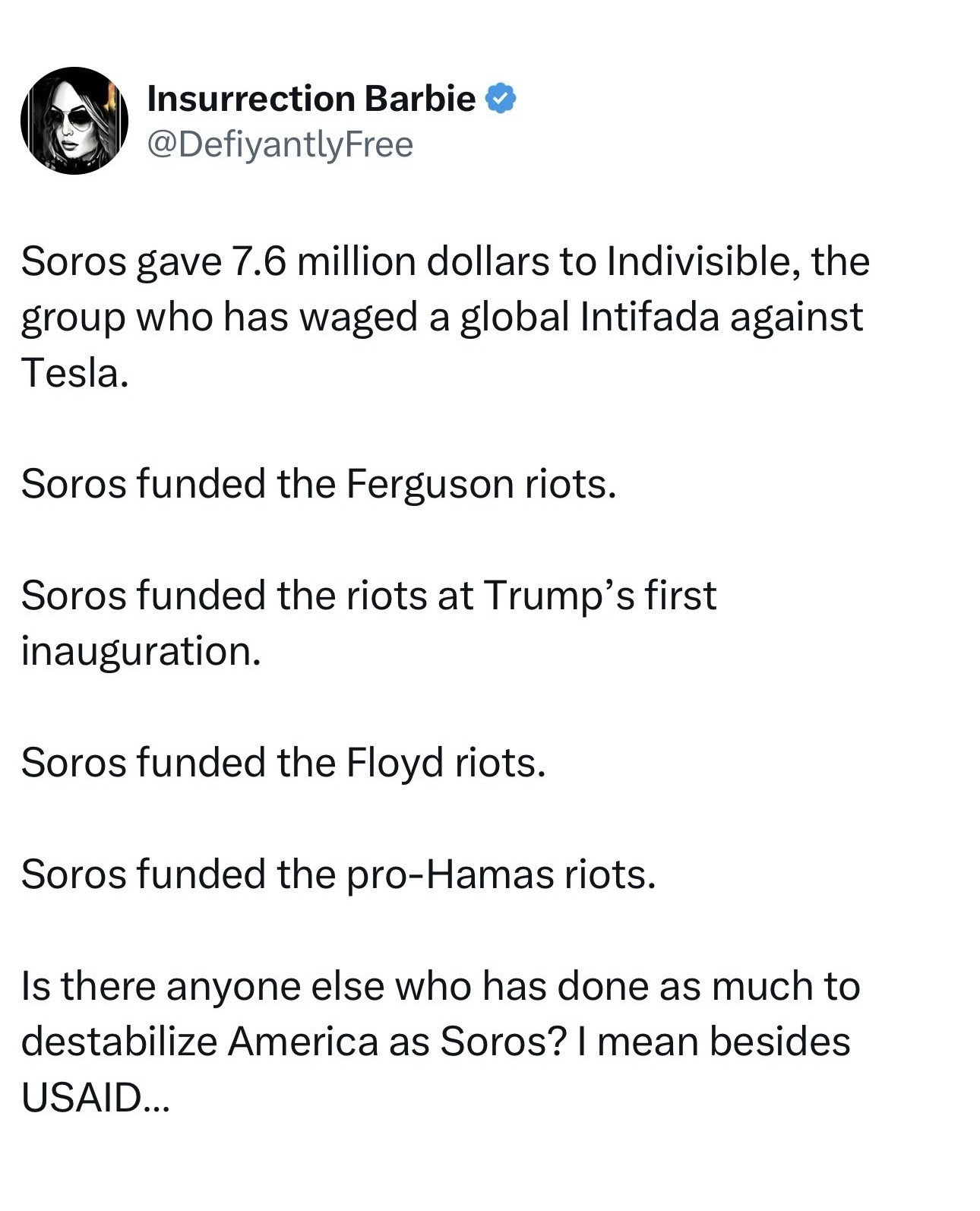Select the "Soros funded the Ferguson riots." line

coord(318,484)
